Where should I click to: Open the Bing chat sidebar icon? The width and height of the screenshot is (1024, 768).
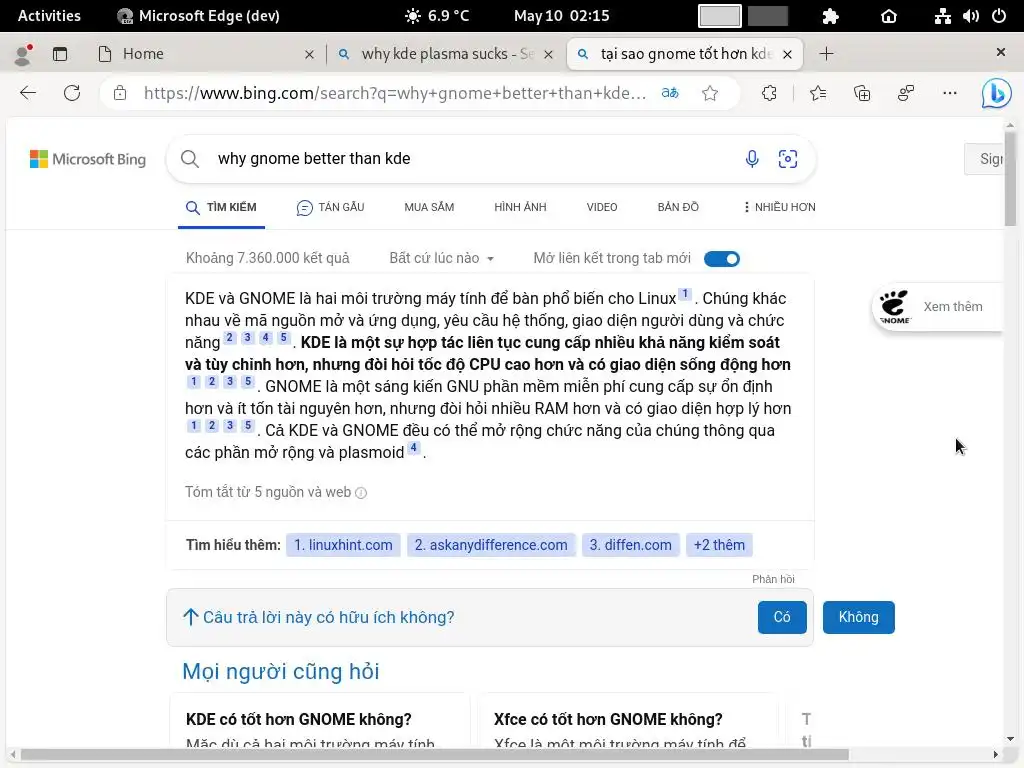tap(997, 93)
